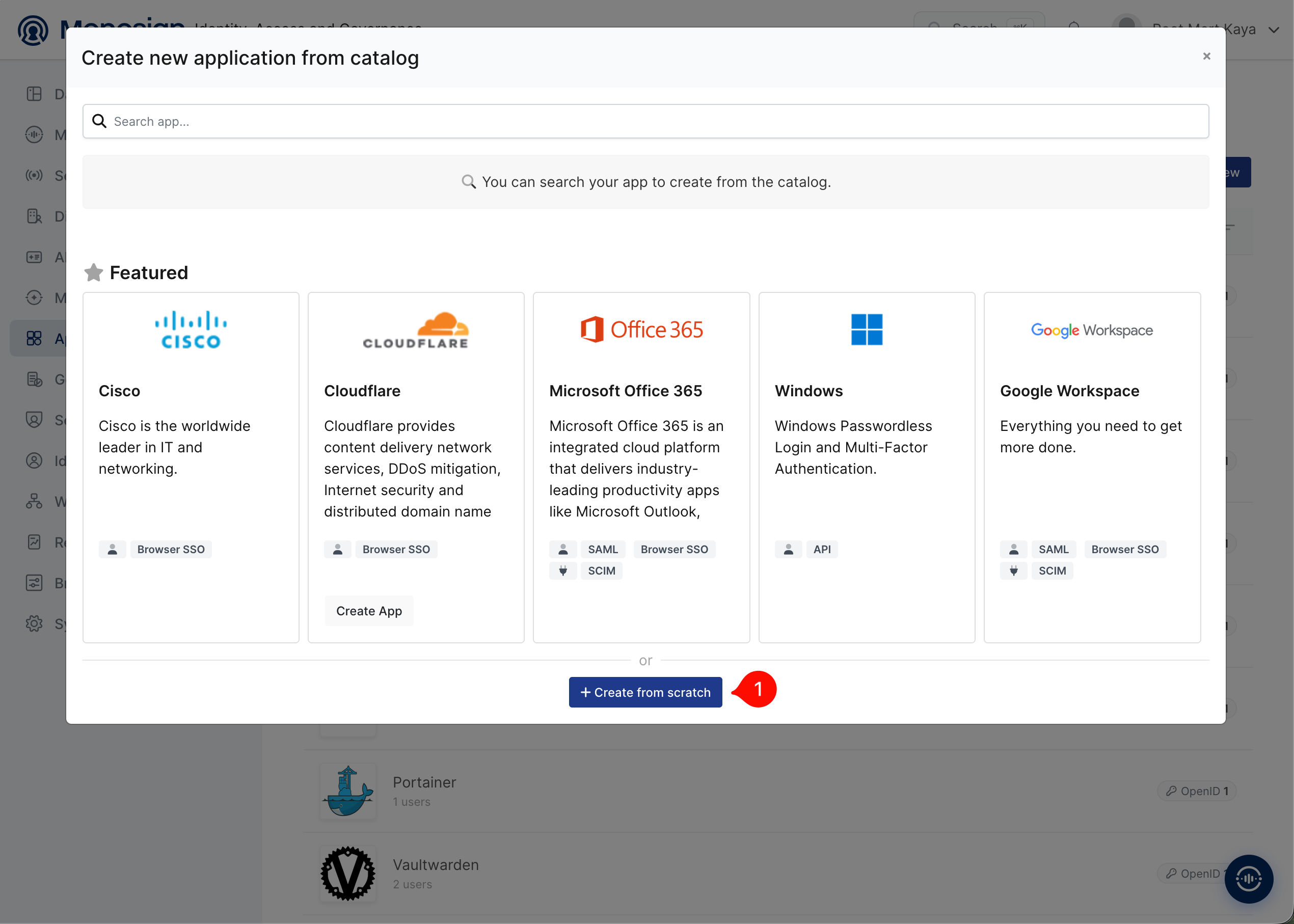Image resolution: width=1294 pixels, height=924 pixels.
Task: Open the round chat widget in the corner
Action: click(x=1249, y=879)
